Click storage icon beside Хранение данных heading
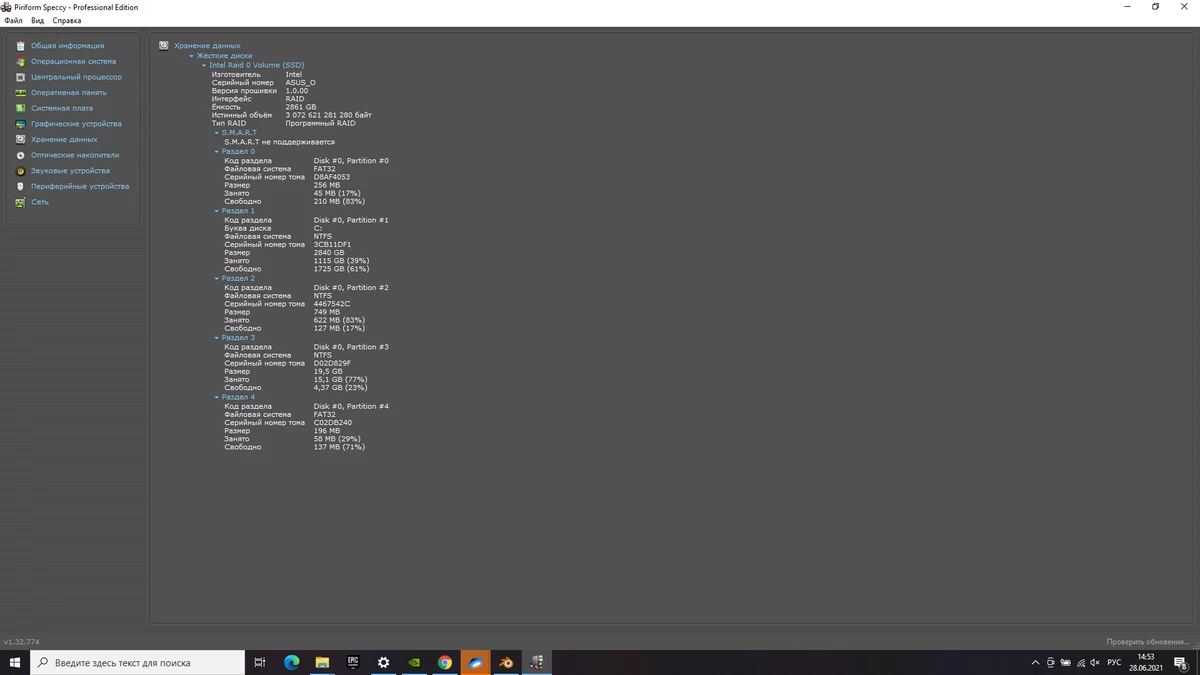The height and width of the screenshot is (675, 1200). 164,45
